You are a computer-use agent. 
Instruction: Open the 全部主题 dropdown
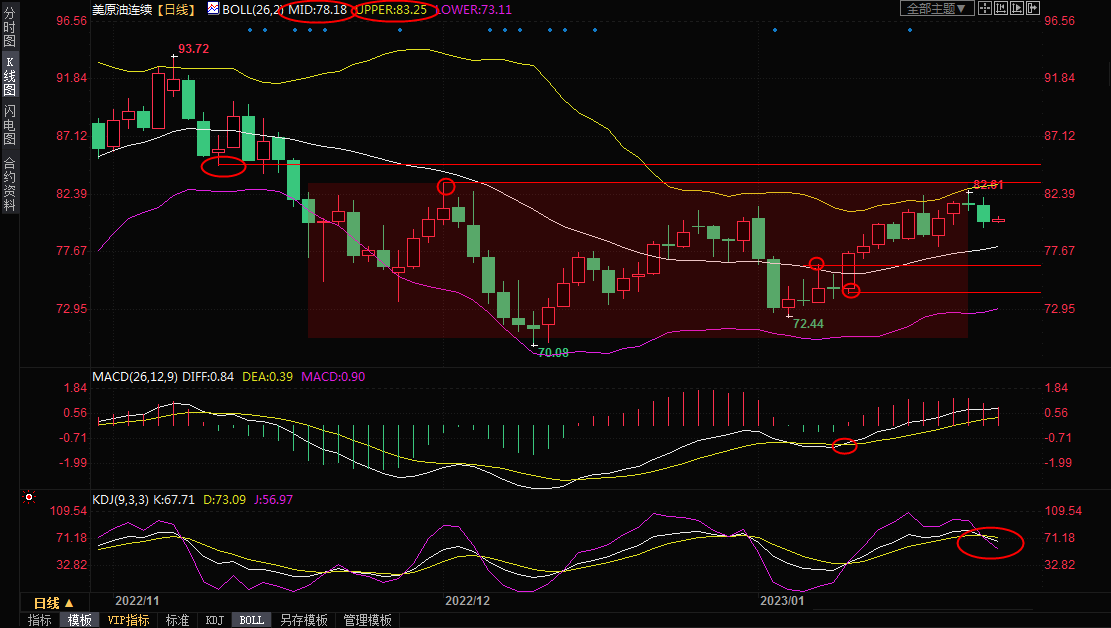937,8
